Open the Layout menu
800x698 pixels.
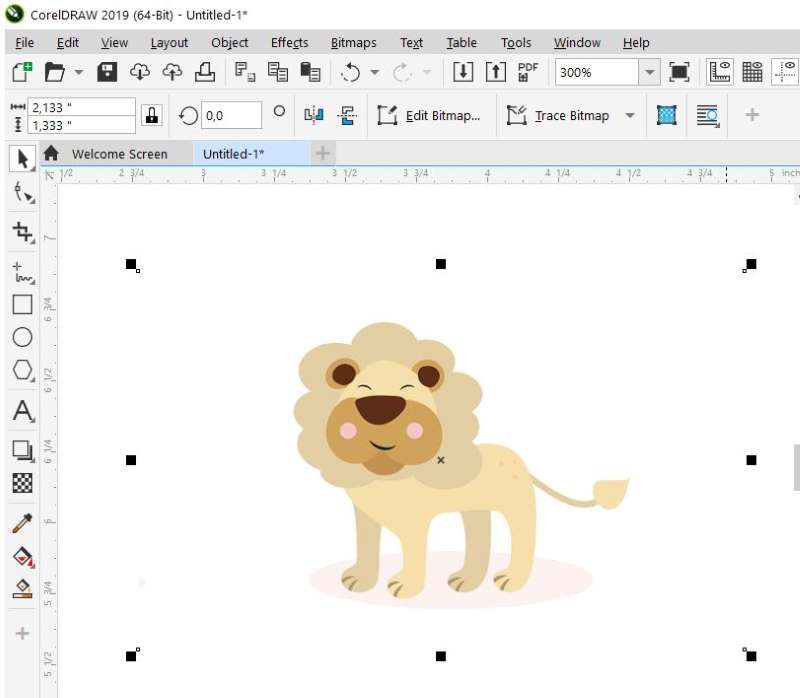[x=169, y=43]
